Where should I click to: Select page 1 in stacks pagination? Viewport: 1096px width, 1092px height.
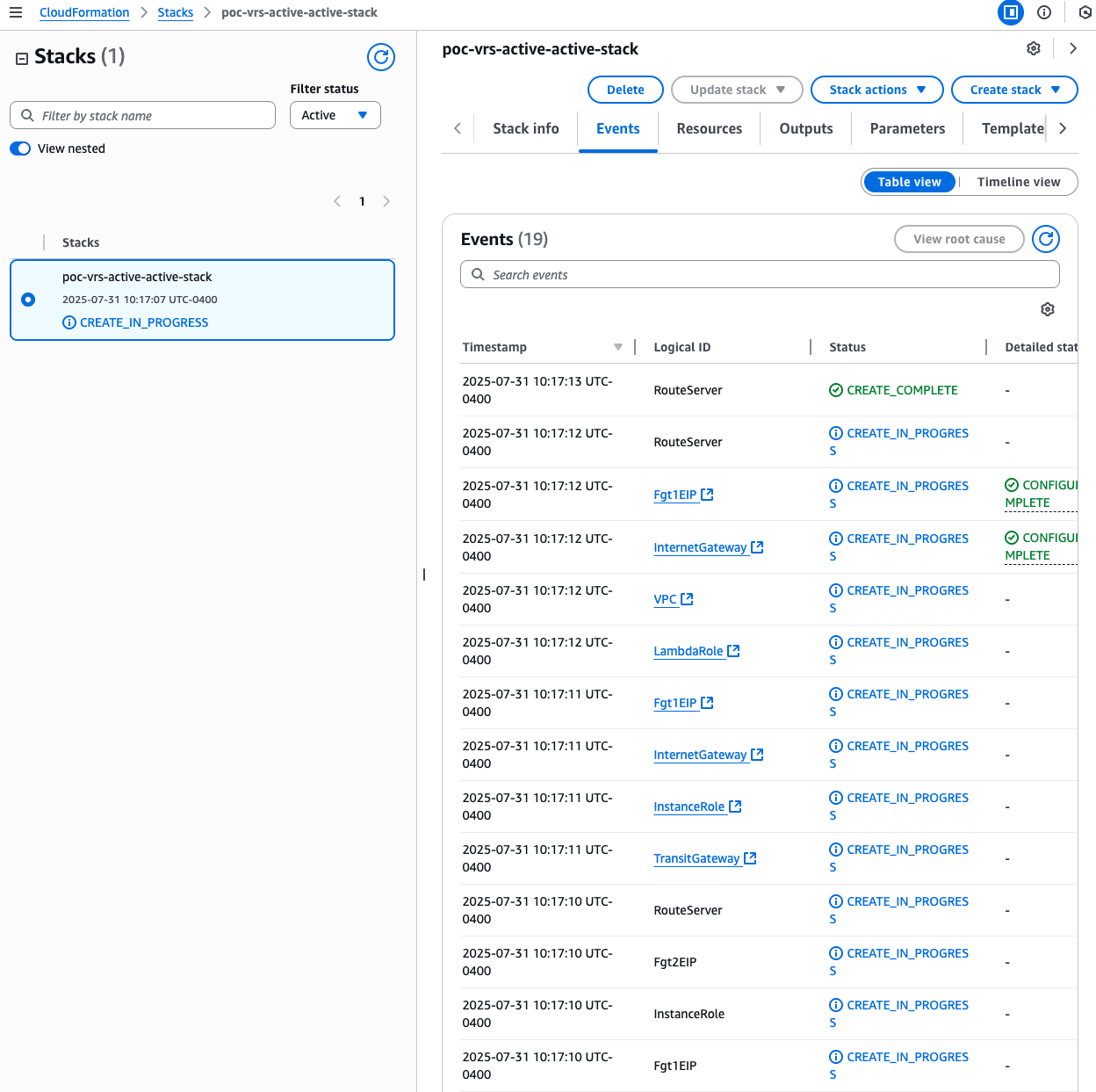[x=362, y=201]
